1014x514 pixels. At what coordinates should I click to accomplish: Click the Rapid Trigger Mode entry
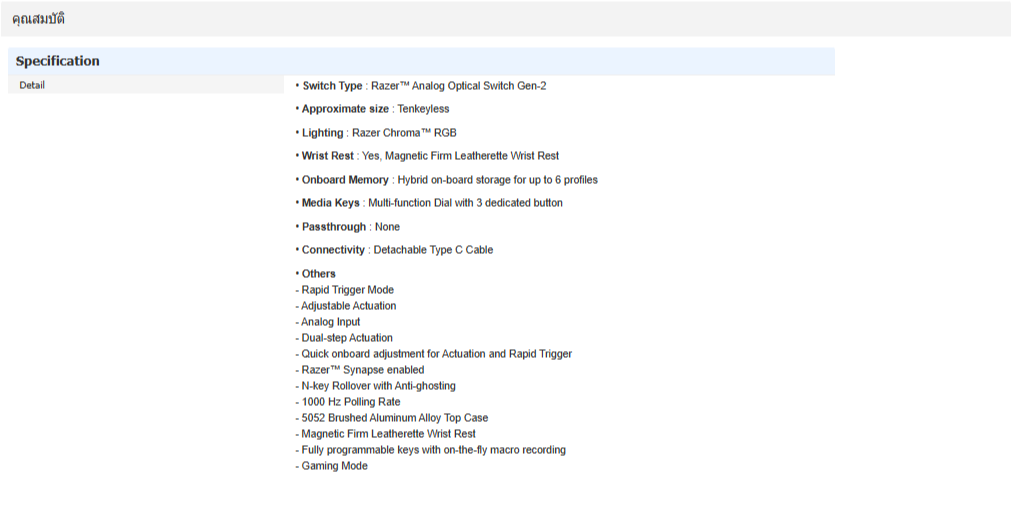[345, 290]
